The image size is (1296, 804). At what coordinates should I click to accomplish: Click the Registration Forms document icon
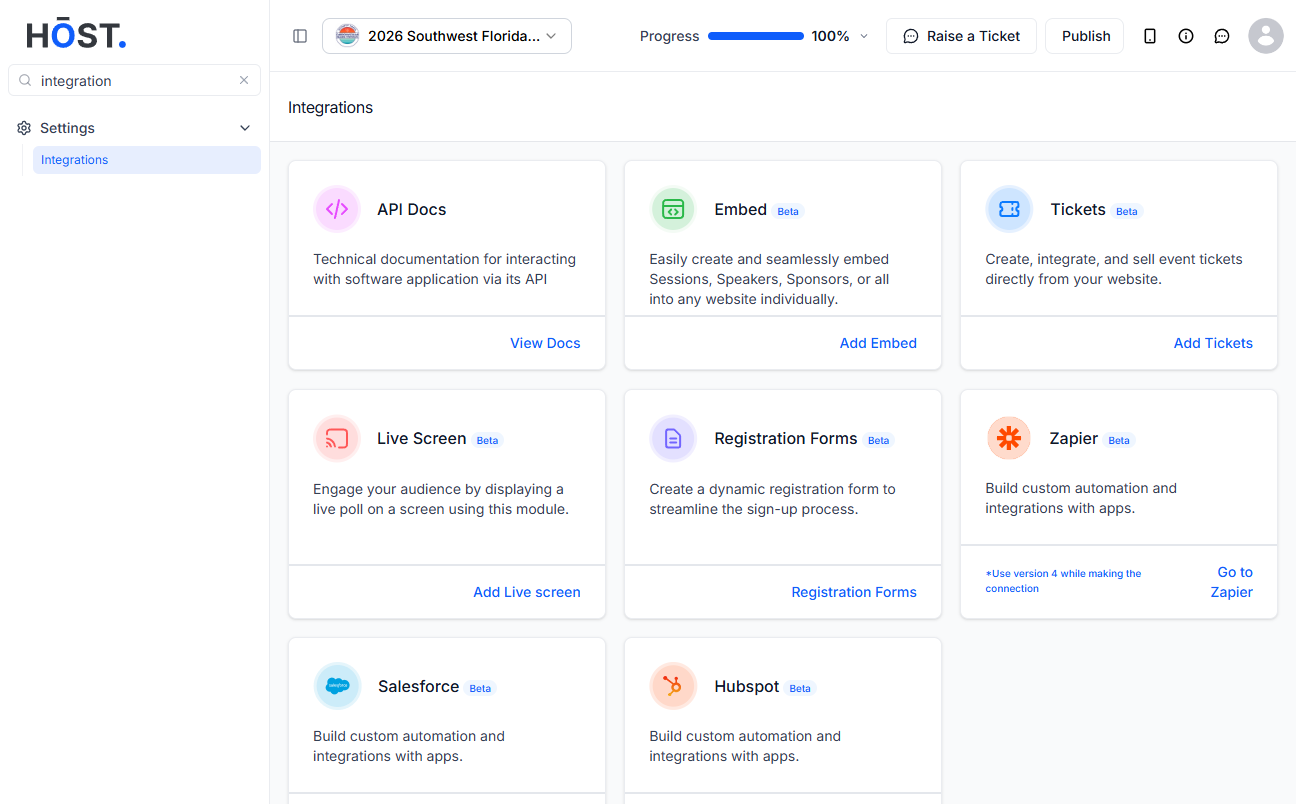(673, 439)
